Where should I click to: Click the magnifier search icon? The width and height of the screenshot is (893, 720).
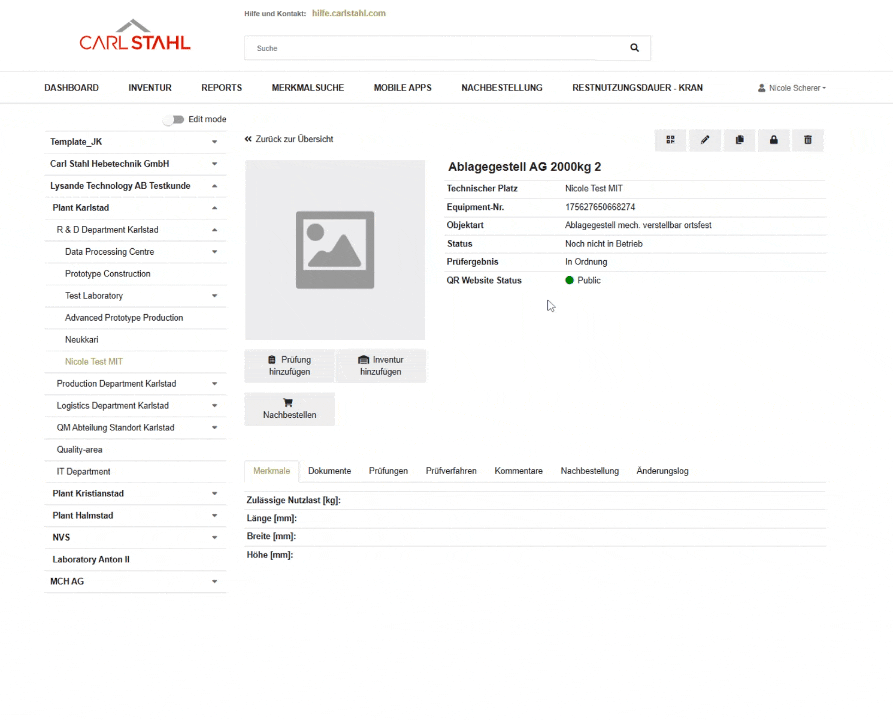pyautogui.click(x=634, y=48)
